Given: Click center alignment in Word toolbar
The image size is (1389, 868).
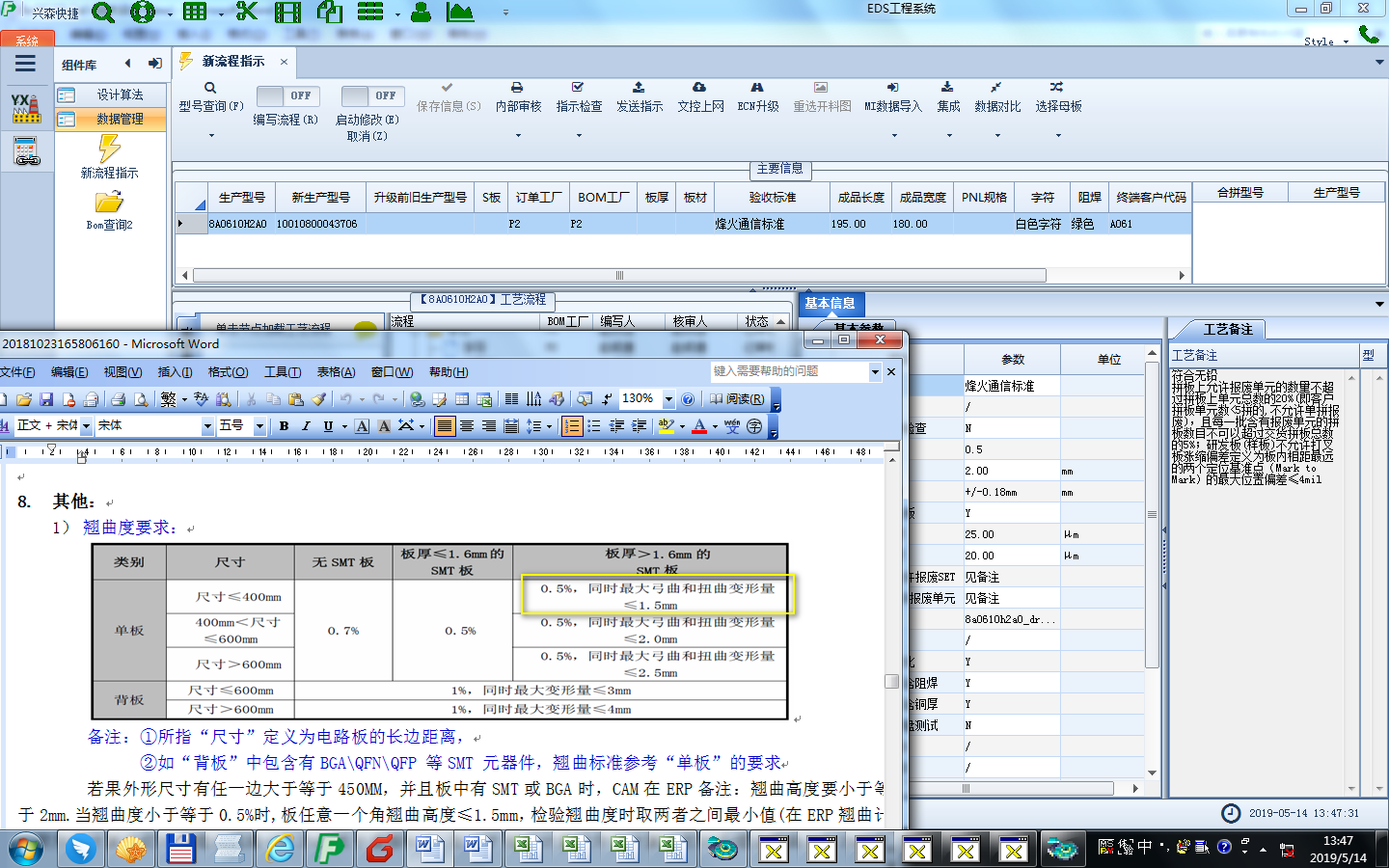Looking at the screenshot, I should click(x=467, y=425).
